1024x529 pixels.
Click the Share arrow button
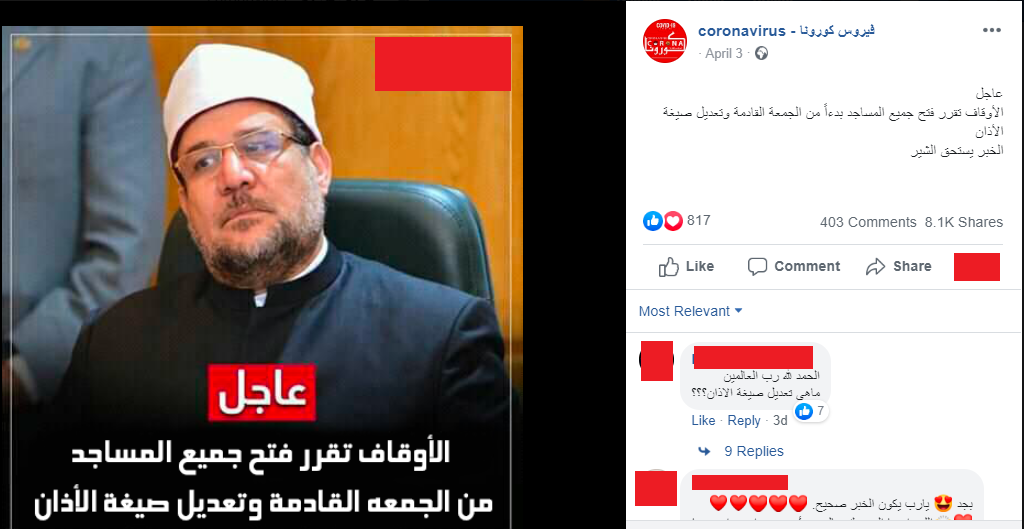pos(899,266)
